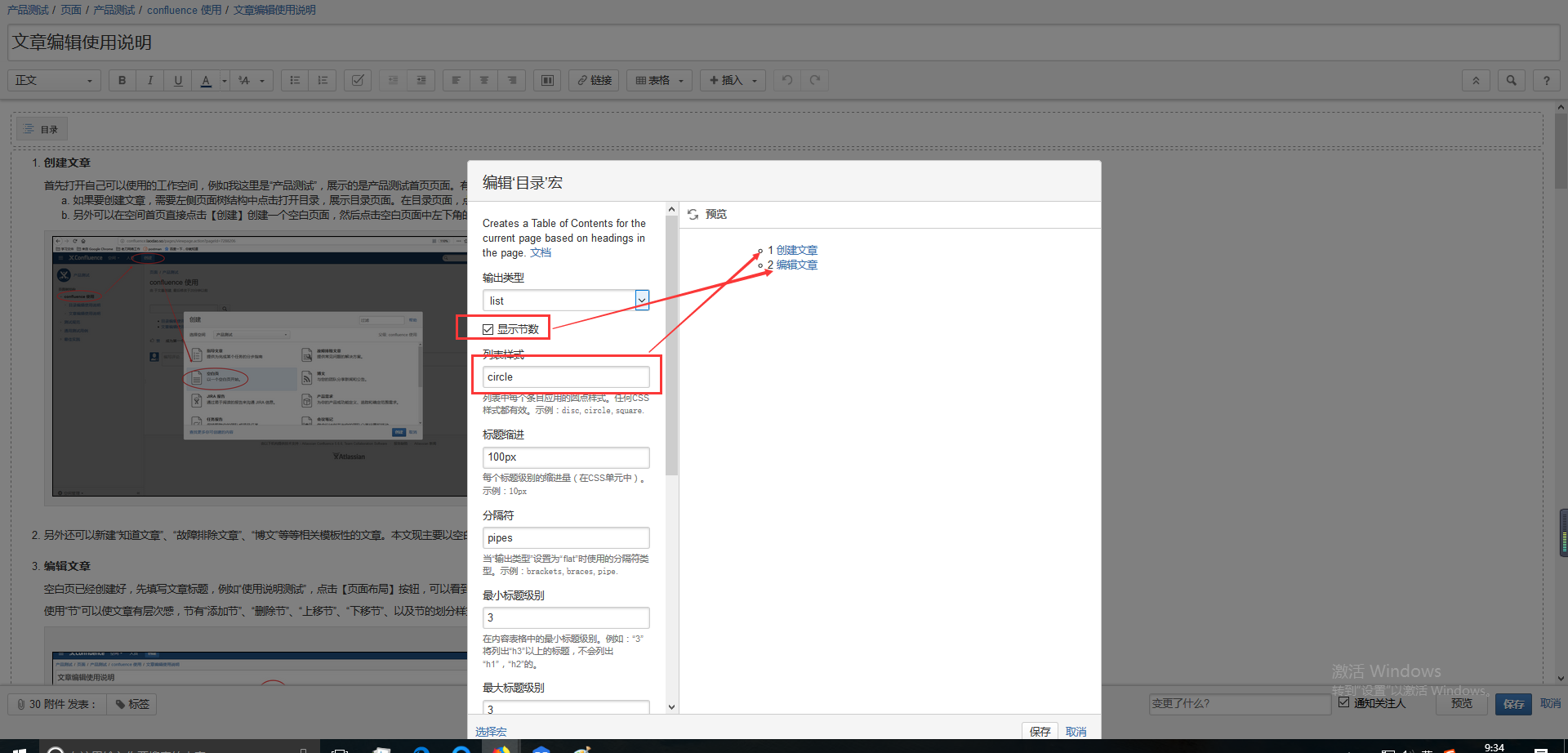Open the font color picker swatch
Image resolution: width=1568 pixels, height=753 pixels.
(206, 80)
